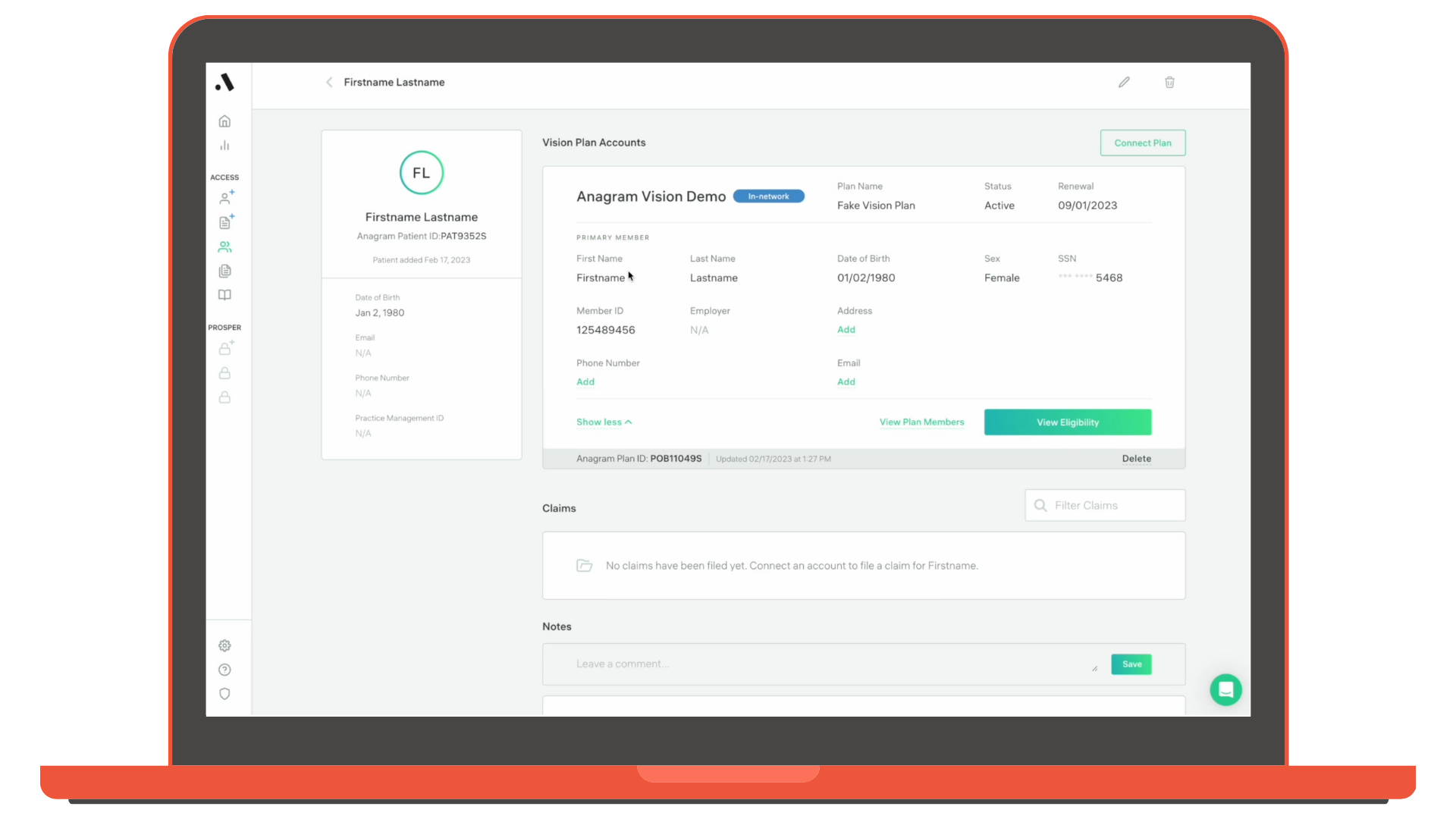This screenshot has width=1456, height=819.
Task: Open the claims documents icon
Action: click(224, 271)
